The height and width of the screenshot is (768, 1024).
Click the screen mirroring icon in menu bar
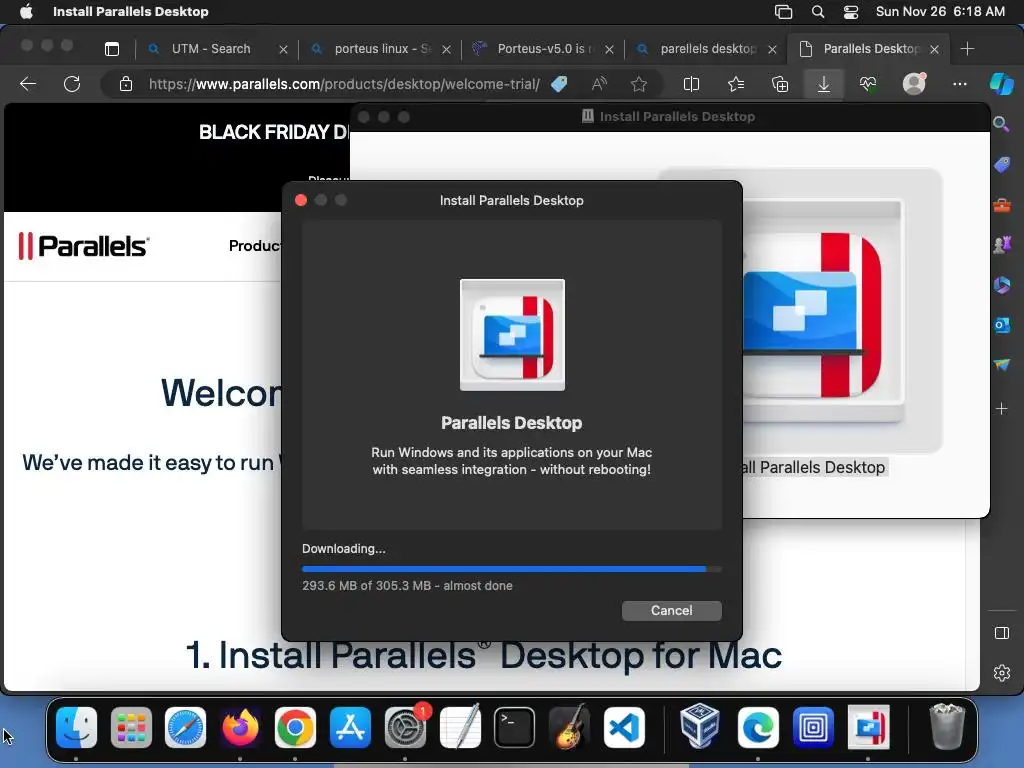click(783, 12)
